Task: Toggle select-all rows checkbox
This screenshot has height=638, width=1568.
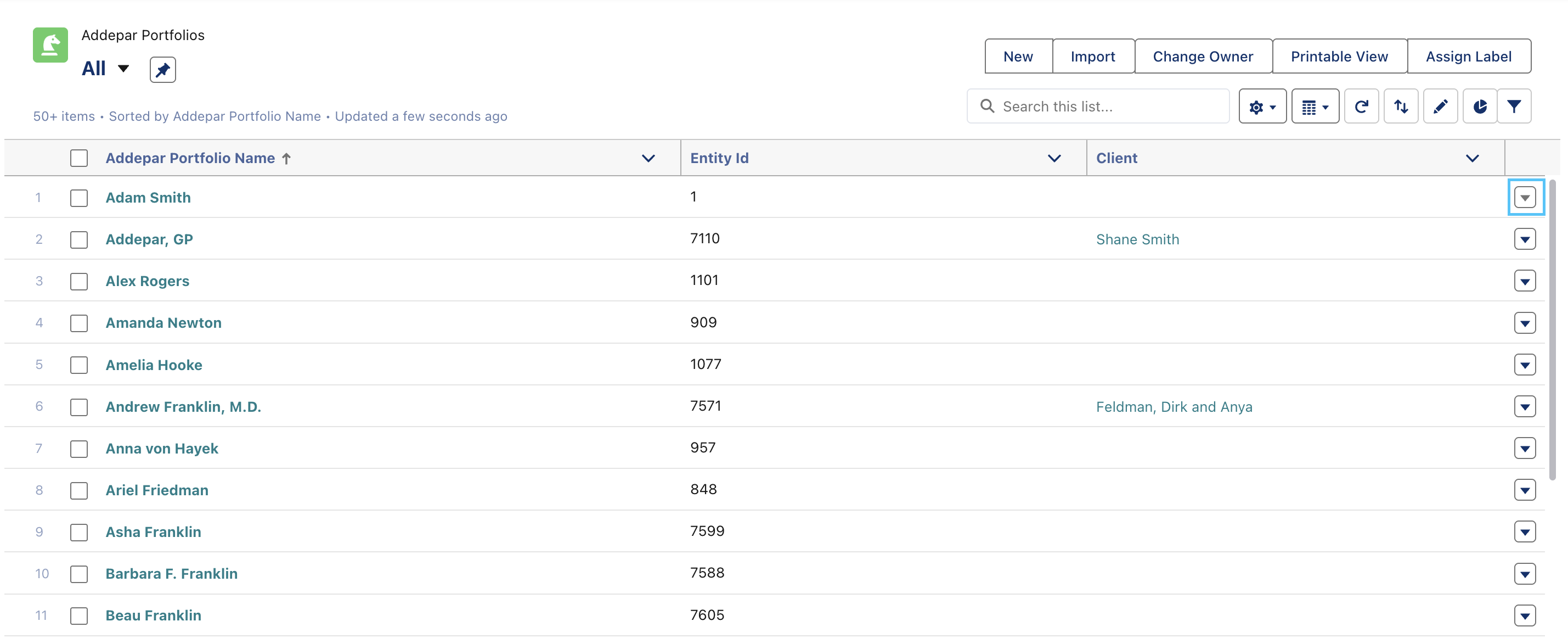Action: click(78, 159)
